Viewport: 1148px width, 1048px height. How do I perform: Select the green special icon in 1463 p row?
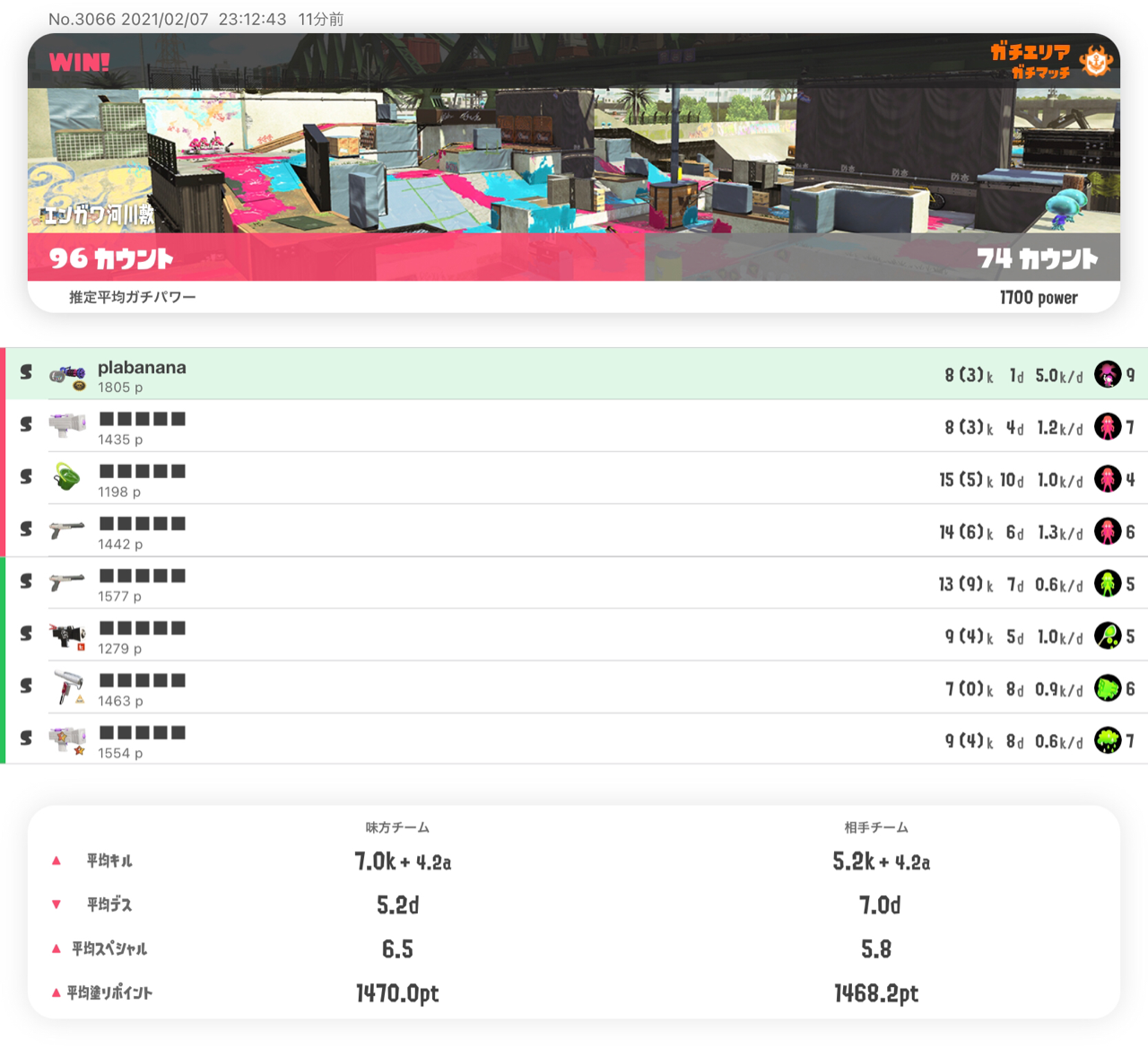[1108, 688]
